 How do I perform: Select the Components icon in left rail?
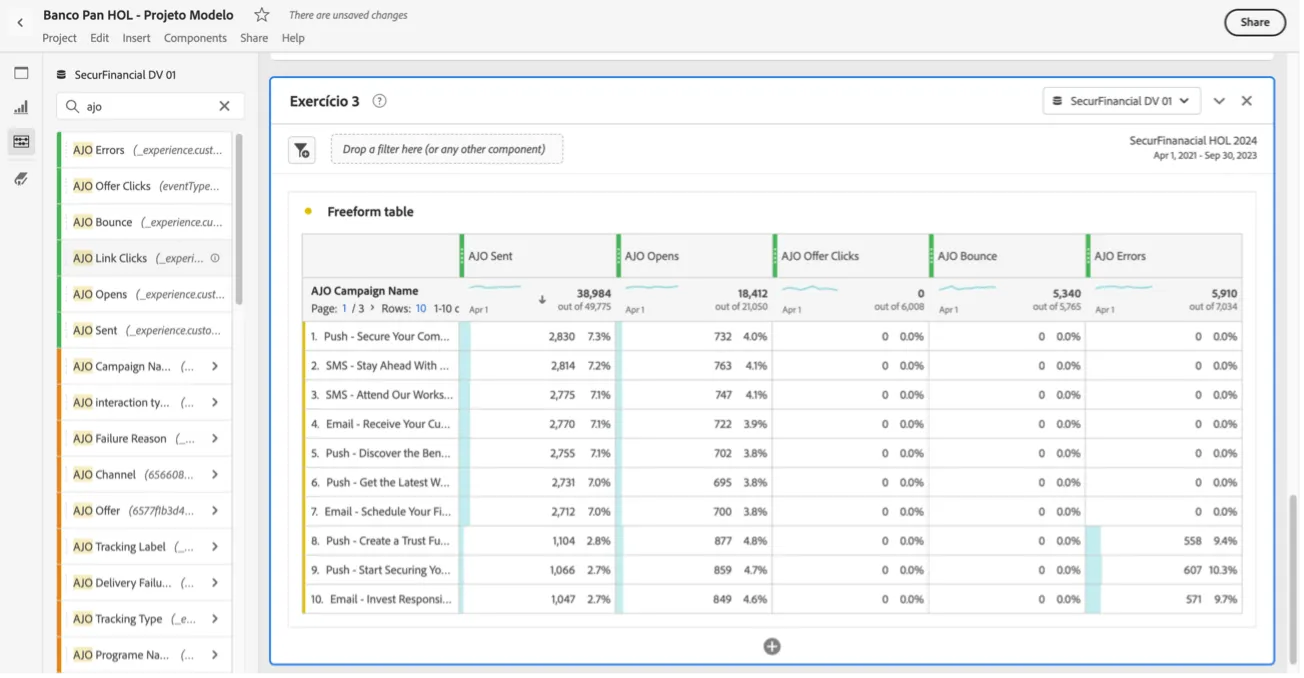click(21, 141)
